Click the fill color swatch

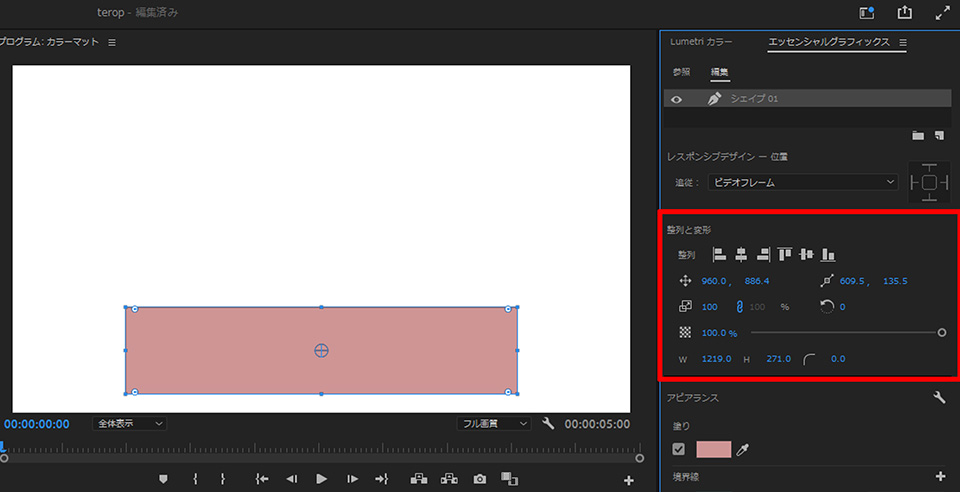pos(713,449)
